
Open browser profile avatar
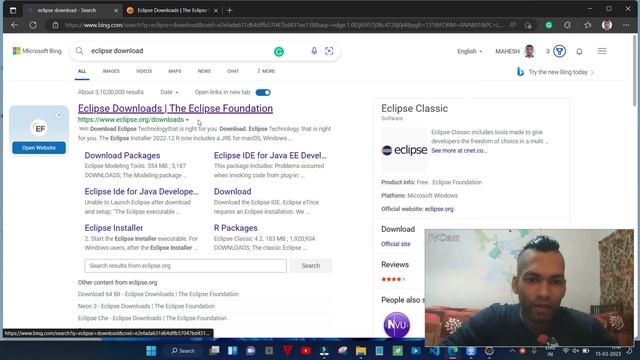[607, 25]
